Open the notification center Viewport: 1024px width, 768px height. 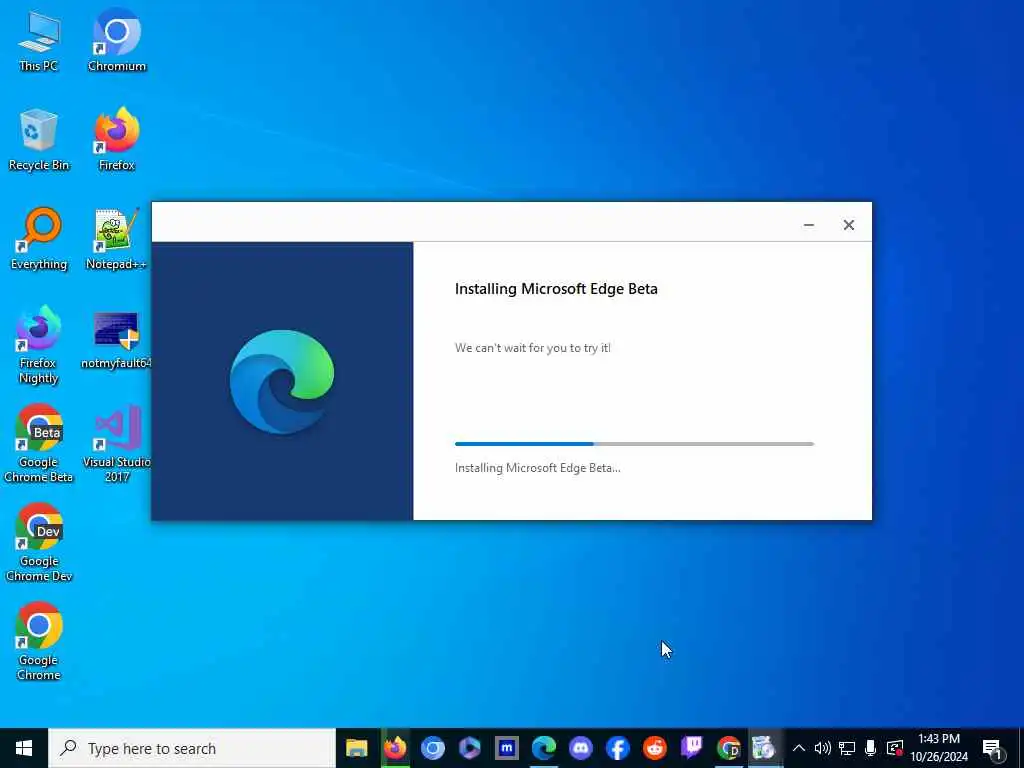[x=992, y=748]
